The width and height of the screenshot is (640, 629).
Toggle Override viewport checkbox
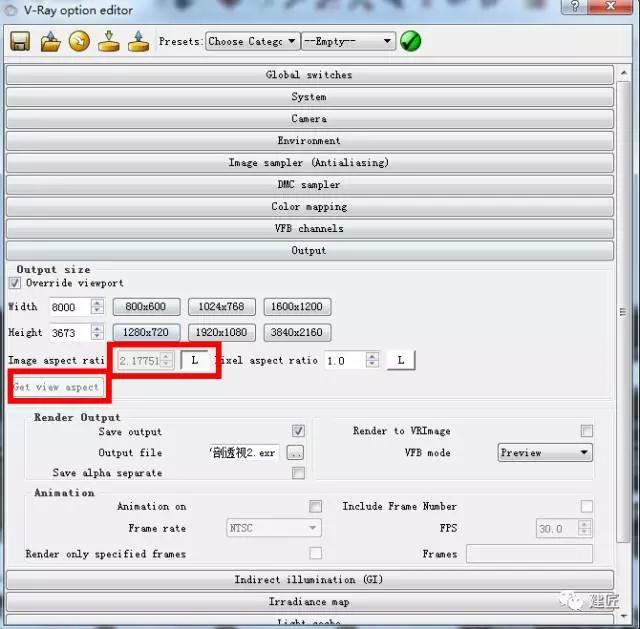pyautogui.click(x=15, y=283)
